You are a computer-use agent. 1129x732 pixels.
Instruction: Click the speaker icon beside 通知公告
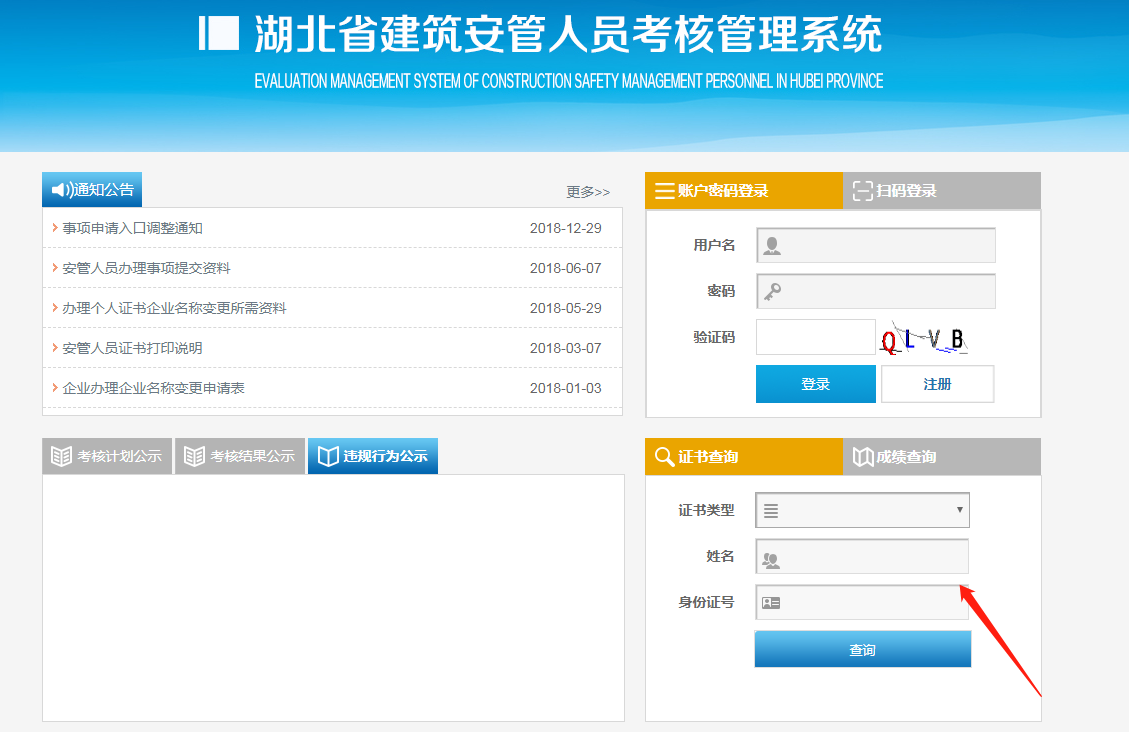[x=62, y=188]
